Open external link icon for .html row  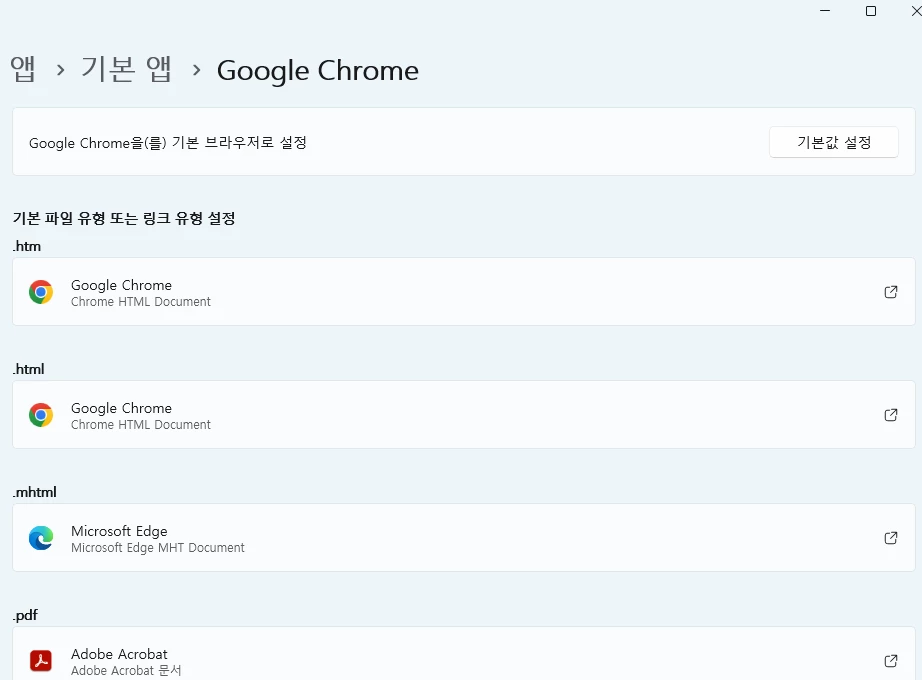(891, 415)
